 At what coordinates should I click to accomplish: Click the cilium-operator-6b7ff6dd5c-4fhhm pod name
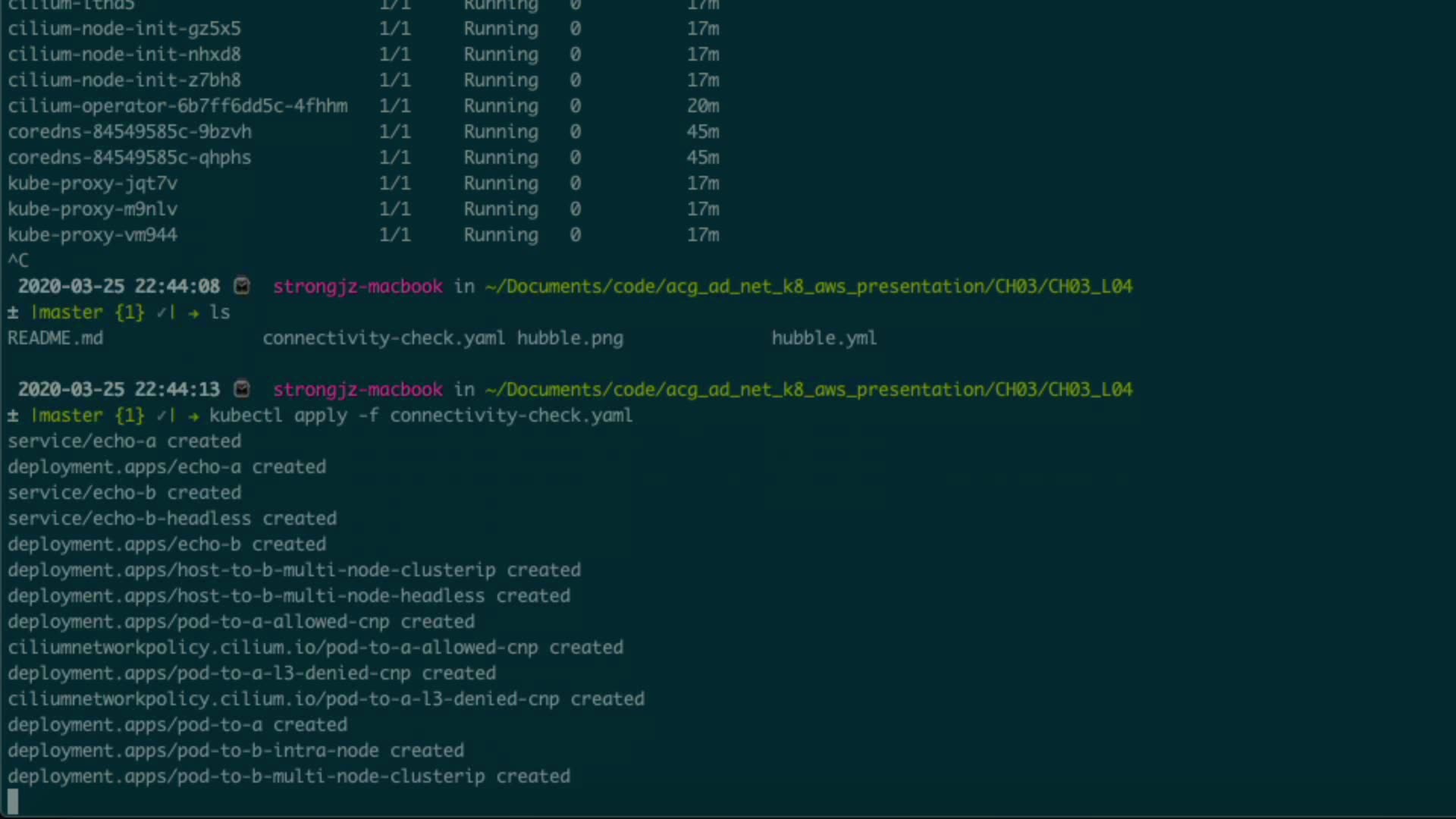tap(178, 106)
